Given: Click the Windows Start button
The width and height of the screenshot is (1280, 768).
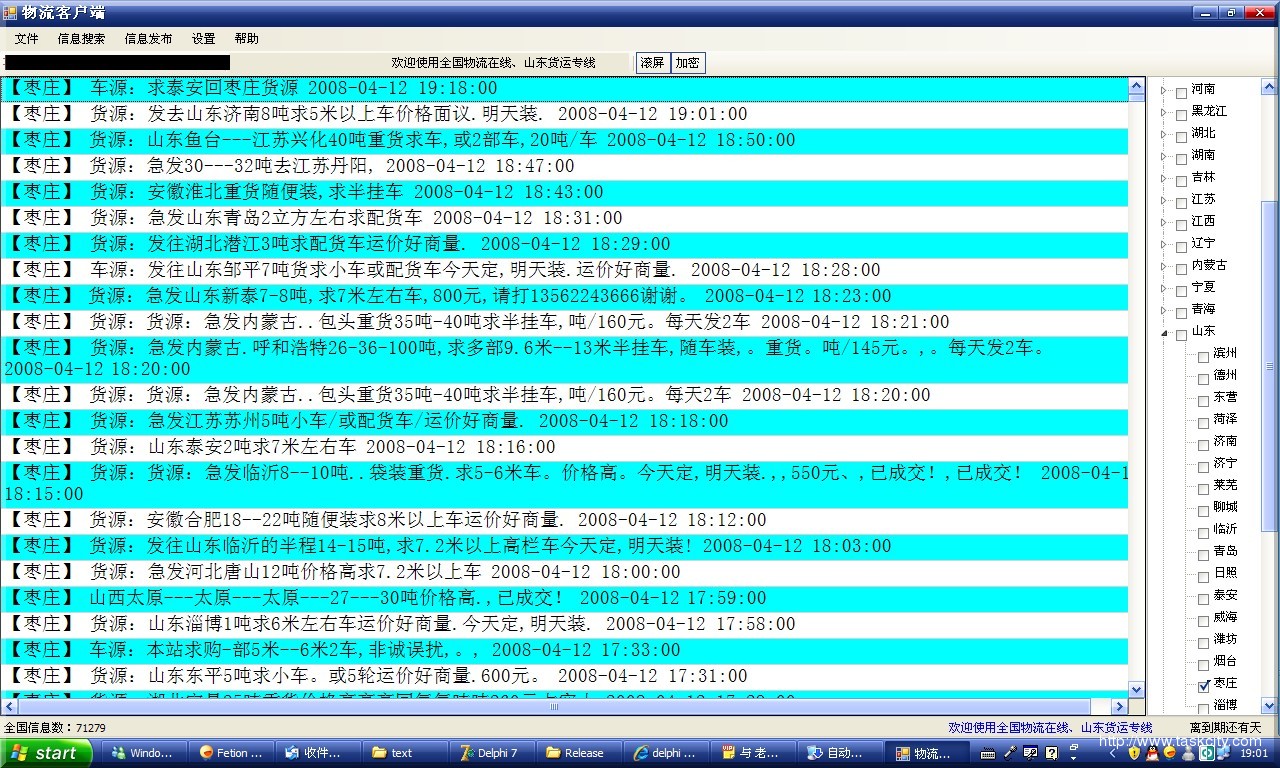Looking at the screenshot, I should tap(46, 753).
